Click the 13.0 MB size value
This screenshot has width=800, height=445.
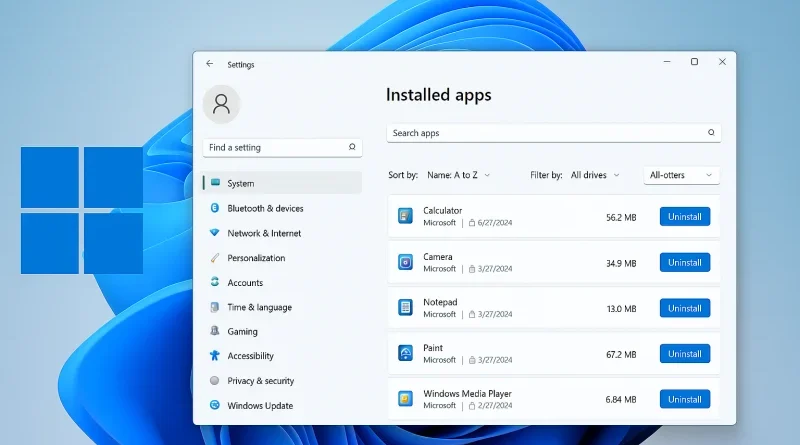pos(621,309)
